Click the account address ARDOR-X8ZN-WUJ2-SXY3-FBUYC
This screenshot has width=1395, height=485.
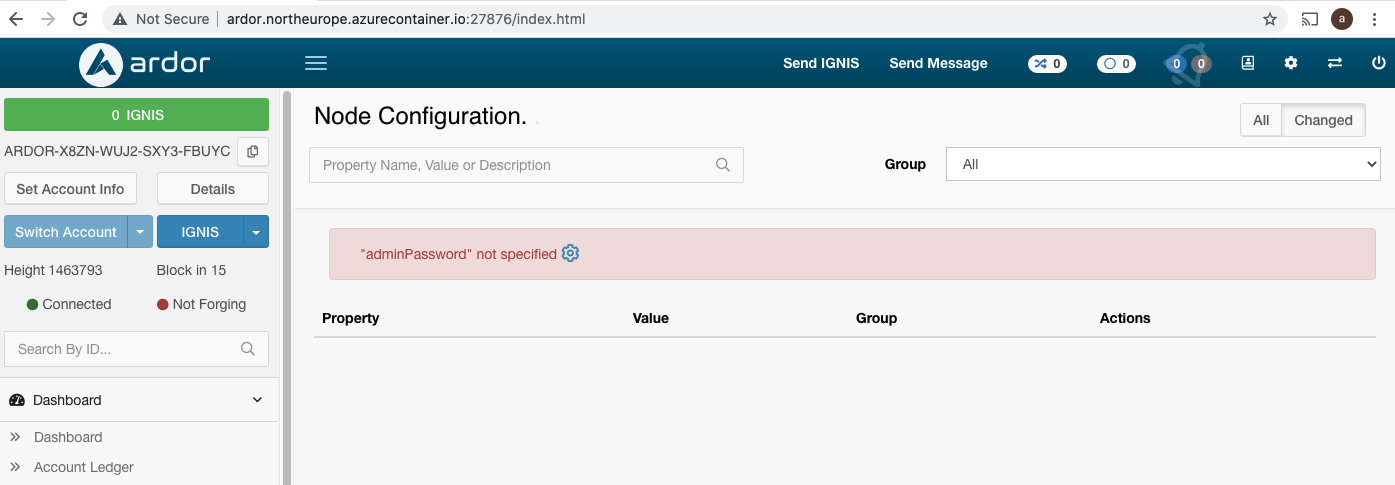click(117, 151)
